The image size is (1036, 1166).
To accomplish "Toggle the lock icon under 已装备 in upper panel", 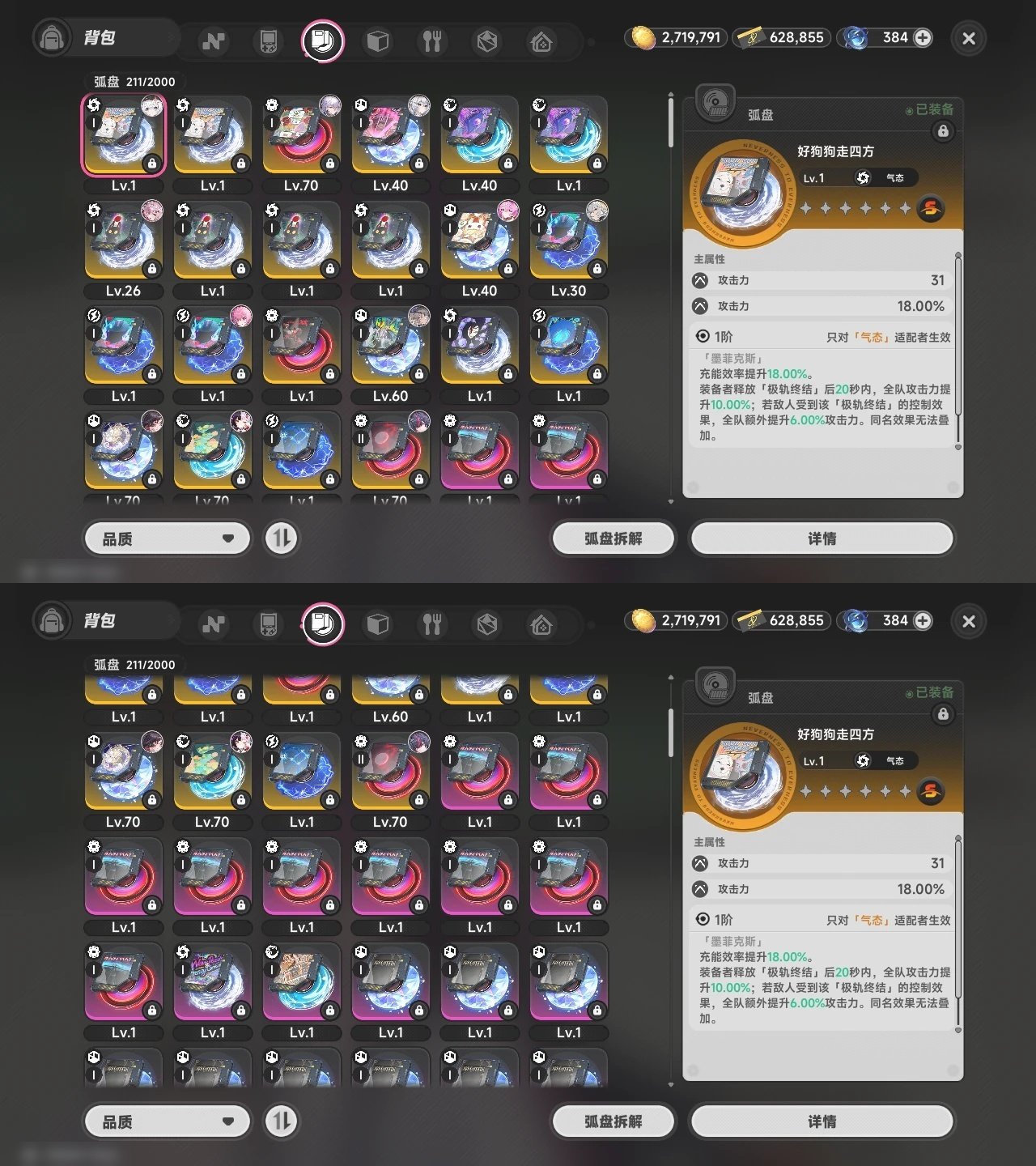I will point(943,131).
